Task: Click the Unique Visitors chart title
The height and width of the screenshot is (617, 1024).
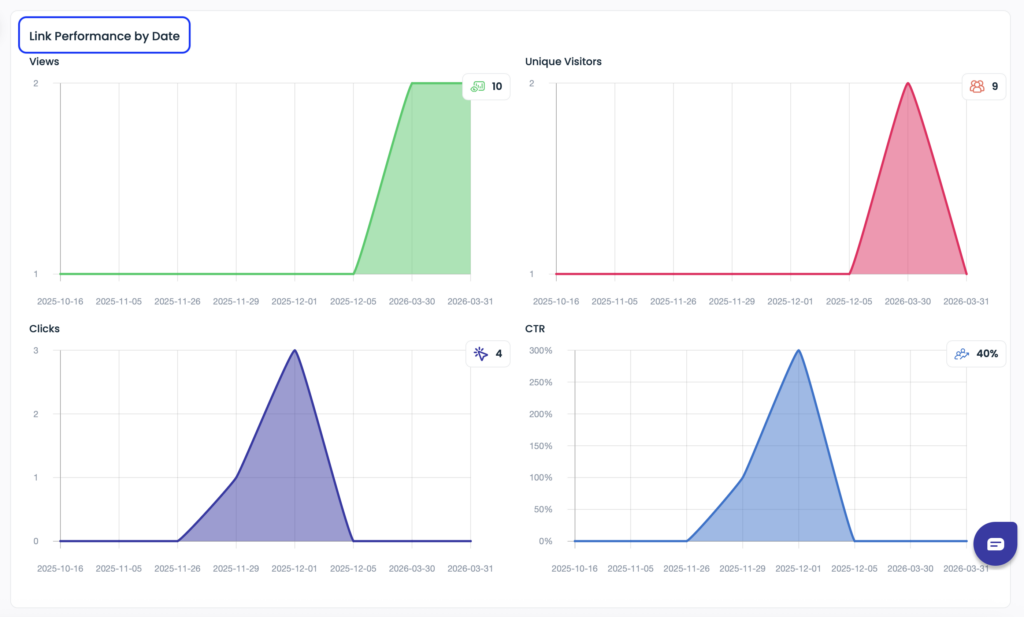Action: coord(563,62)
